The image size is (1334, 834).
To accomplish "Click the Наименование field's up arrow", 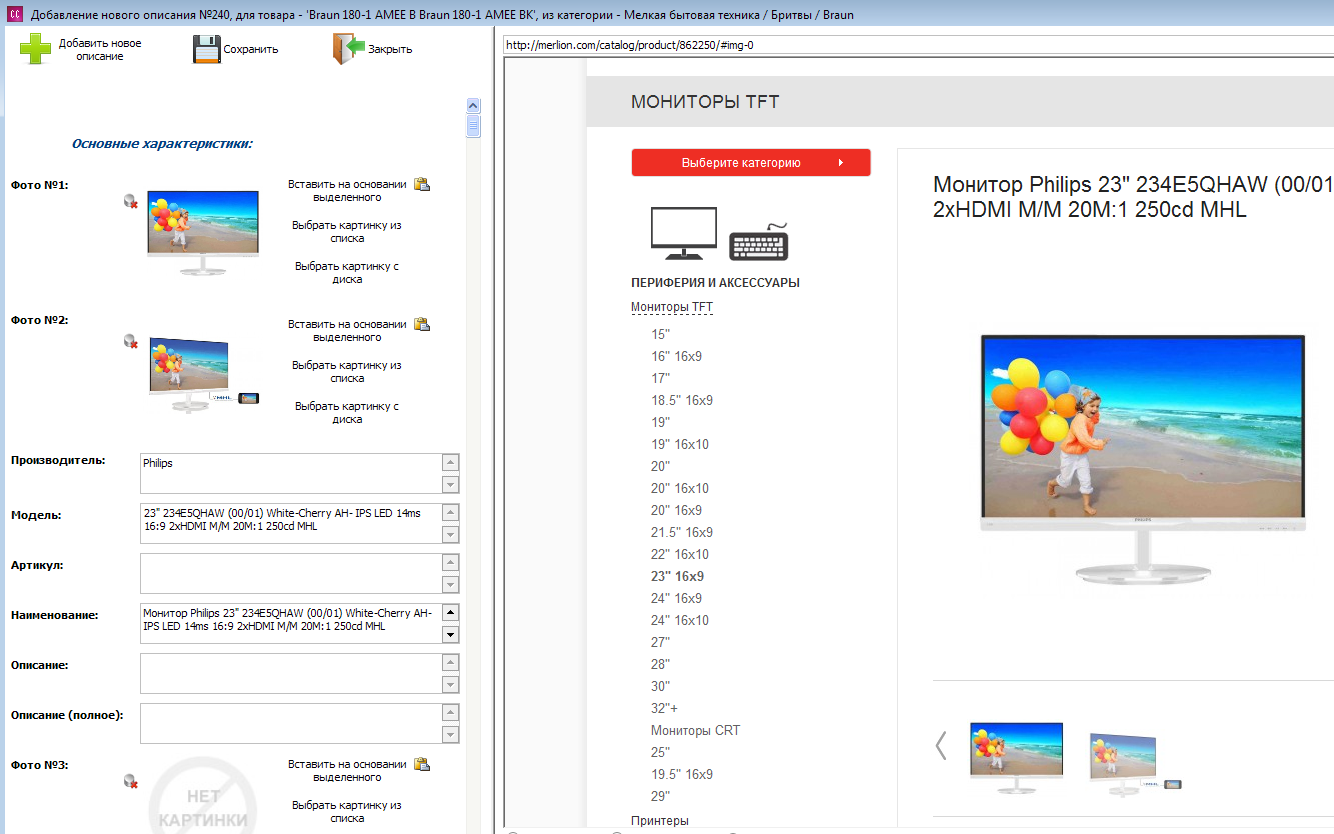I will tap(451, 613).
